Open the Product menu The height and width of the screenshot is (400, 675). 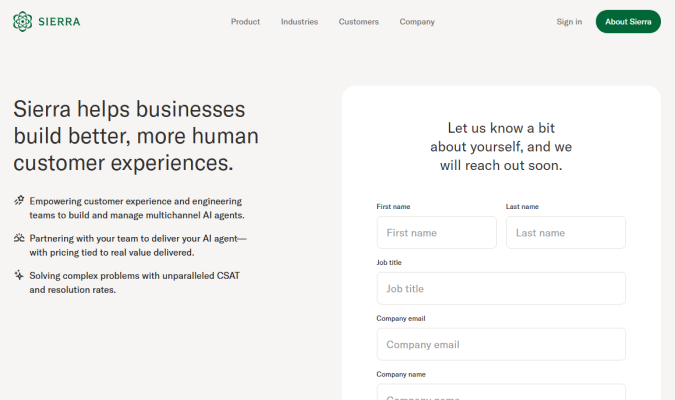tap(245, 22)
